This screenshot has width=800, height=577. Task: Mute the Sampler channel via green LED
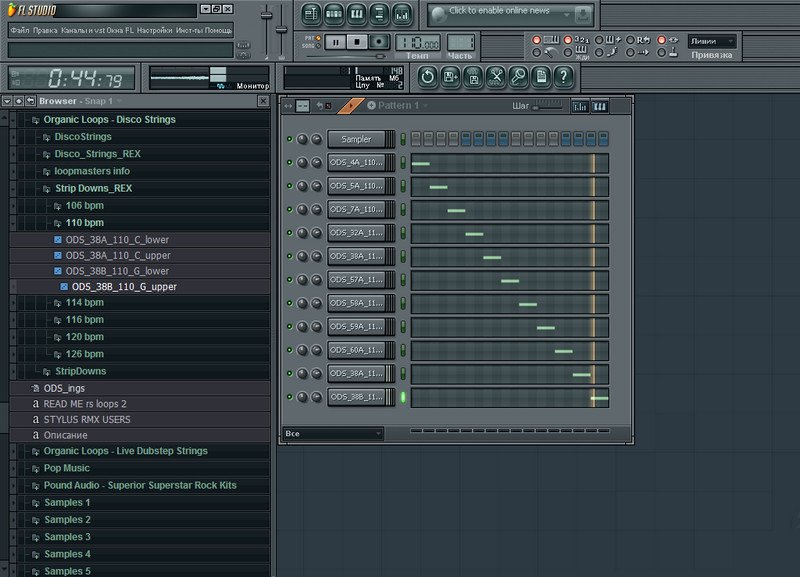click(x=289, y=140)
